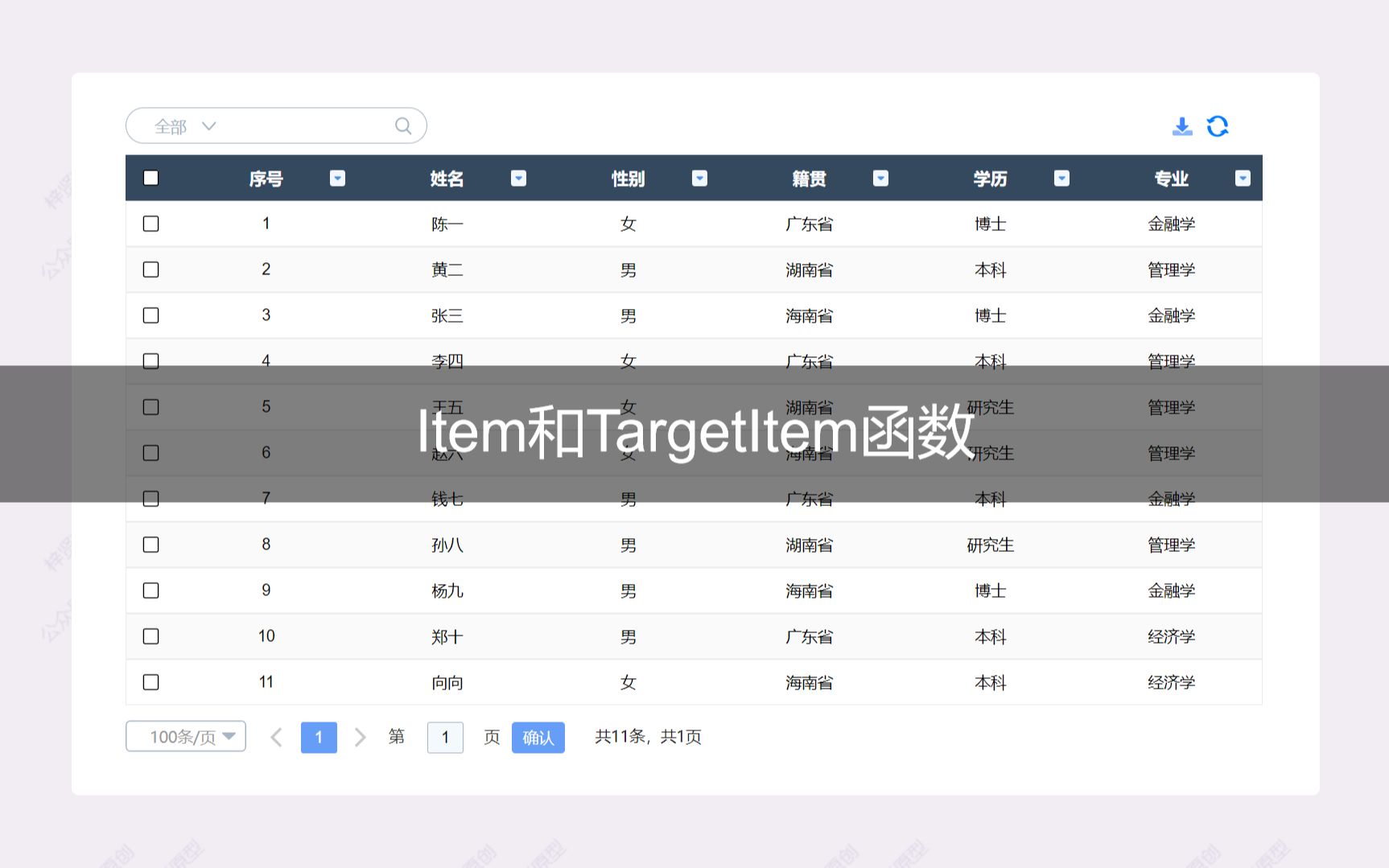Viewport: 1389px width, 868px height.
Task: Click the 姓名 column header label
Action: (x=447, y=179)
